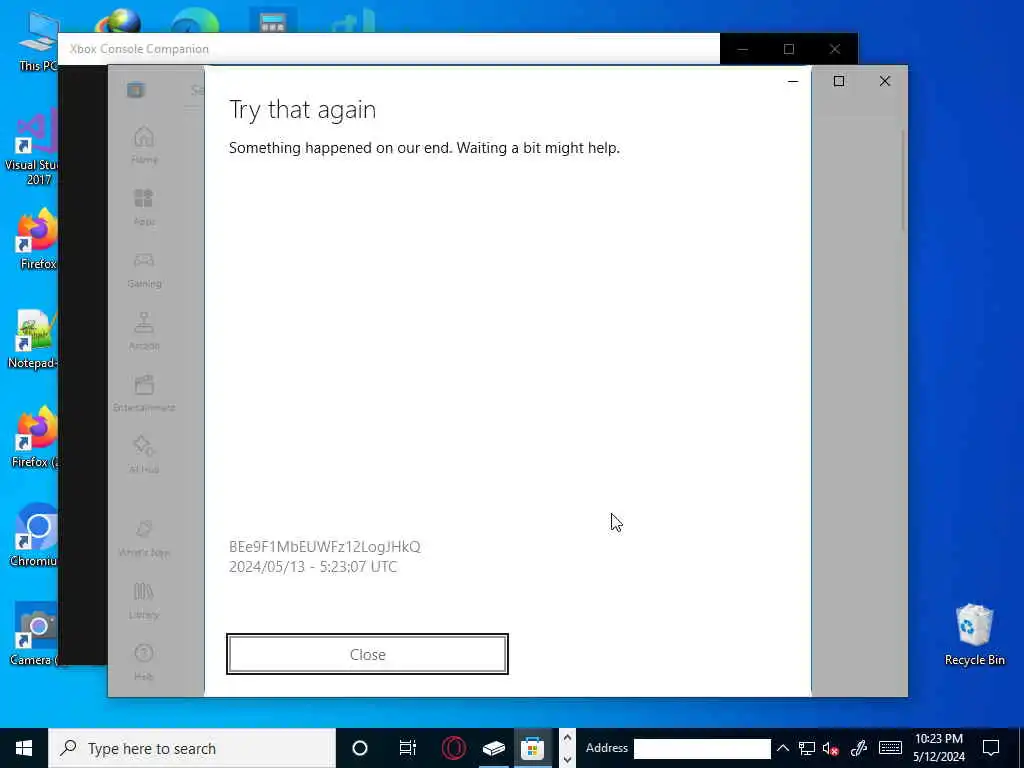Viewport: 1024px width, 768px height.
Task: Click the error code BEe9F1MbEUWFz12LogJHkQ
Action: 325,547
